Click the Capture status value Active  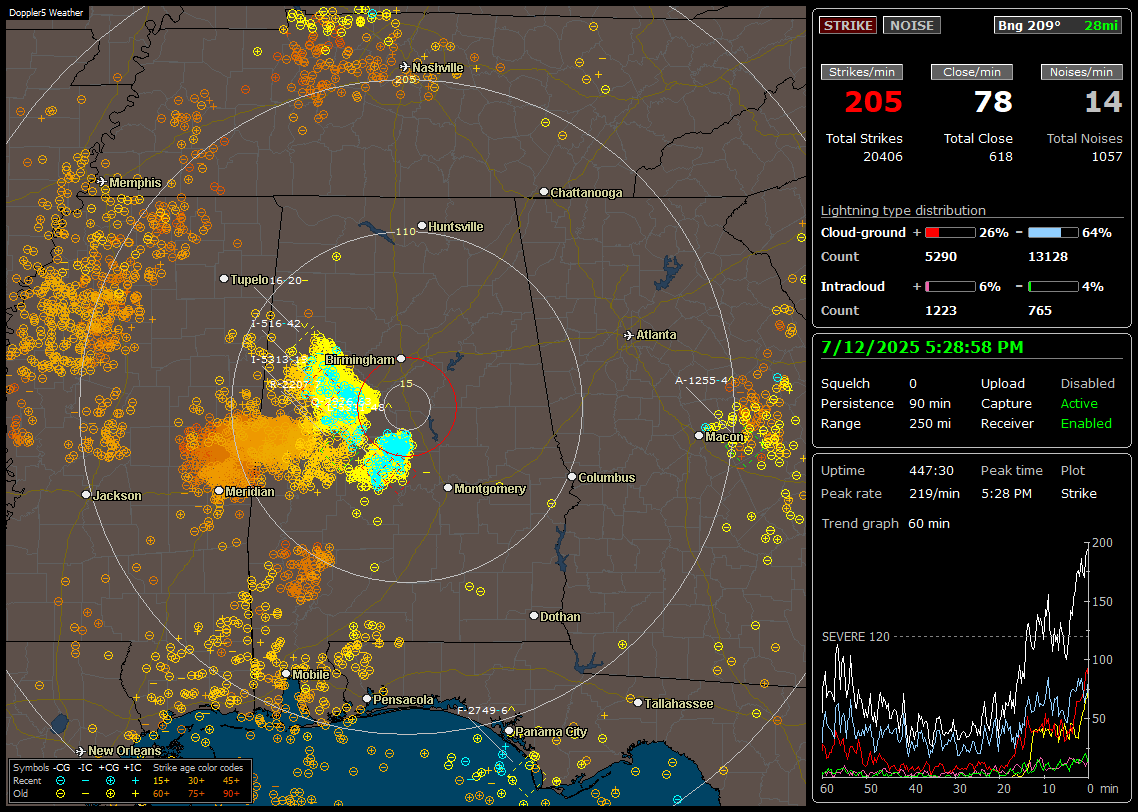pyautogui.click(x=1078, y=403)
